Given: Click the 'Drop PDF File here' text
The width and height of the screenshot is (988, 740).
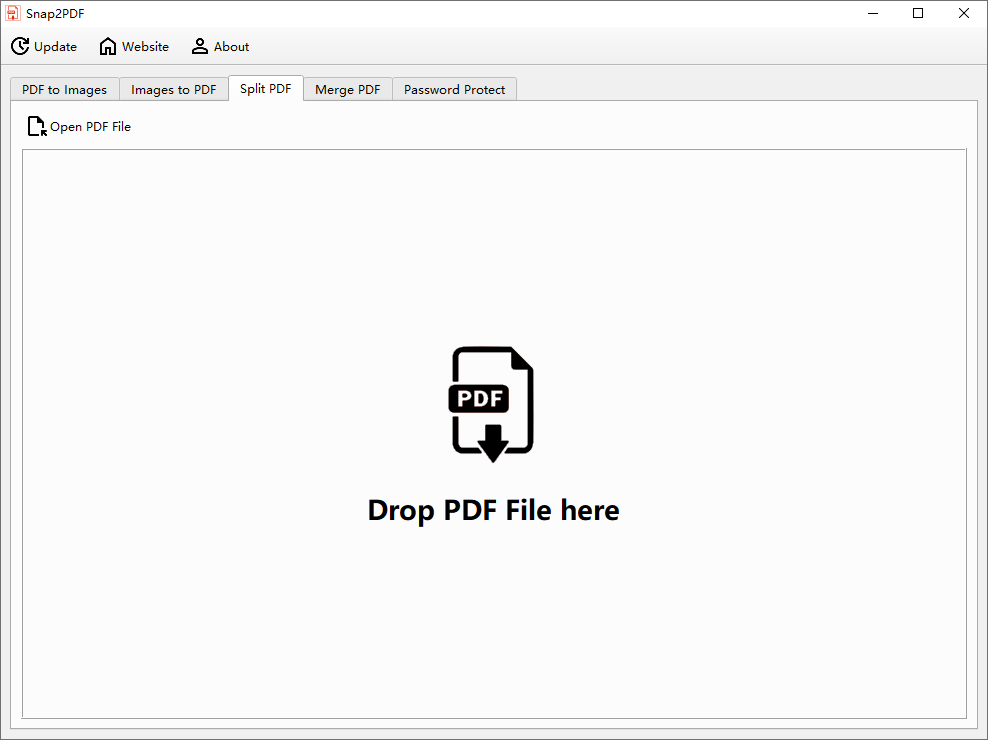Looking at the screenshot, I should click(493, 510).
